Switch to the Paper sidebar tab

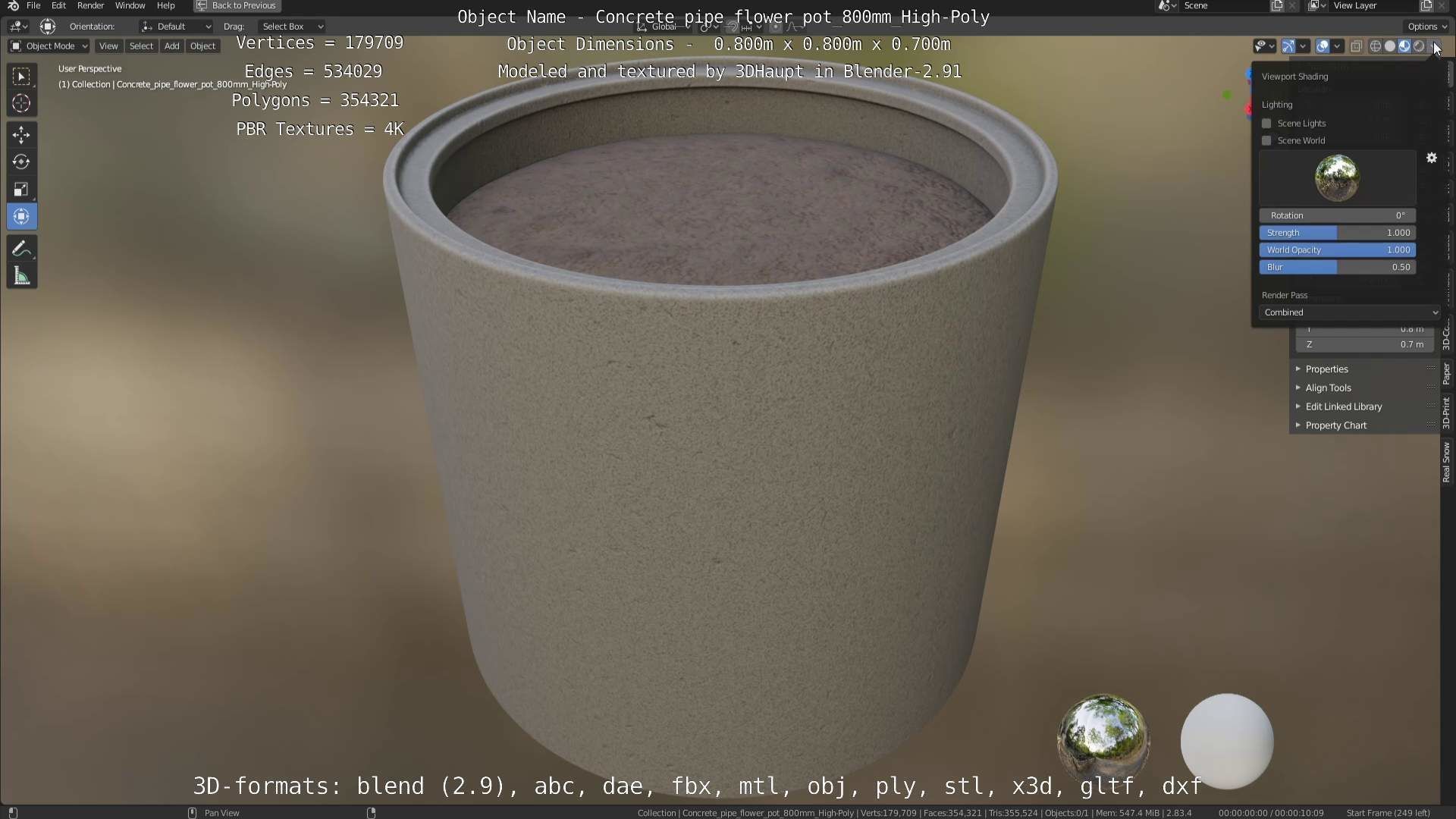pos(1447,374)
